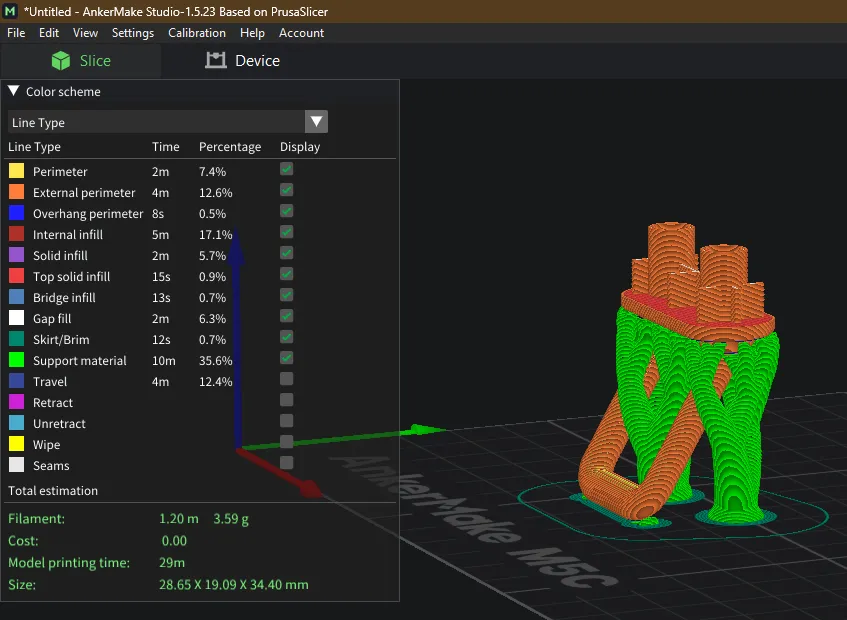Uncheck Perimeter display checkbox
This screenshot has height=620, width=847.
287,169
